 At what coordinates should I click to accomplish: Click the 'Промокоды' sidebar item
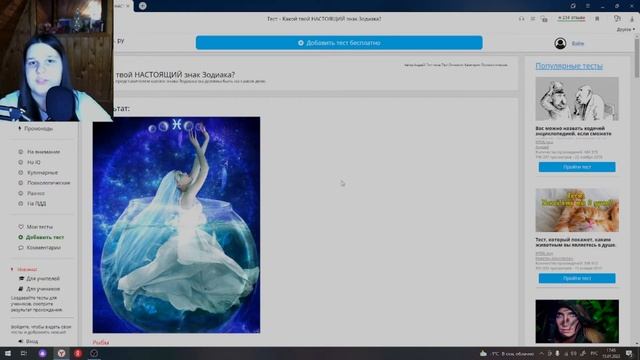(38, 129)
